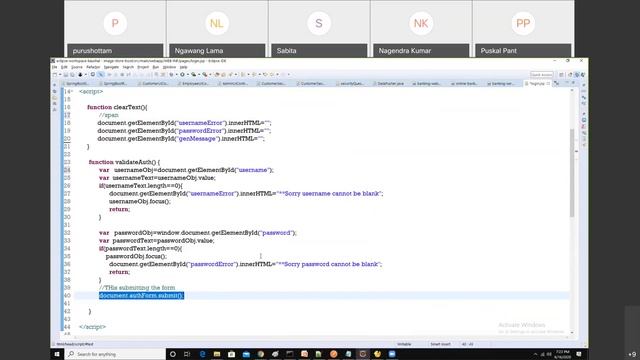The image size is (640, 360).
Task: Click on function validateAuth line
Action: [x=124, y=162]
